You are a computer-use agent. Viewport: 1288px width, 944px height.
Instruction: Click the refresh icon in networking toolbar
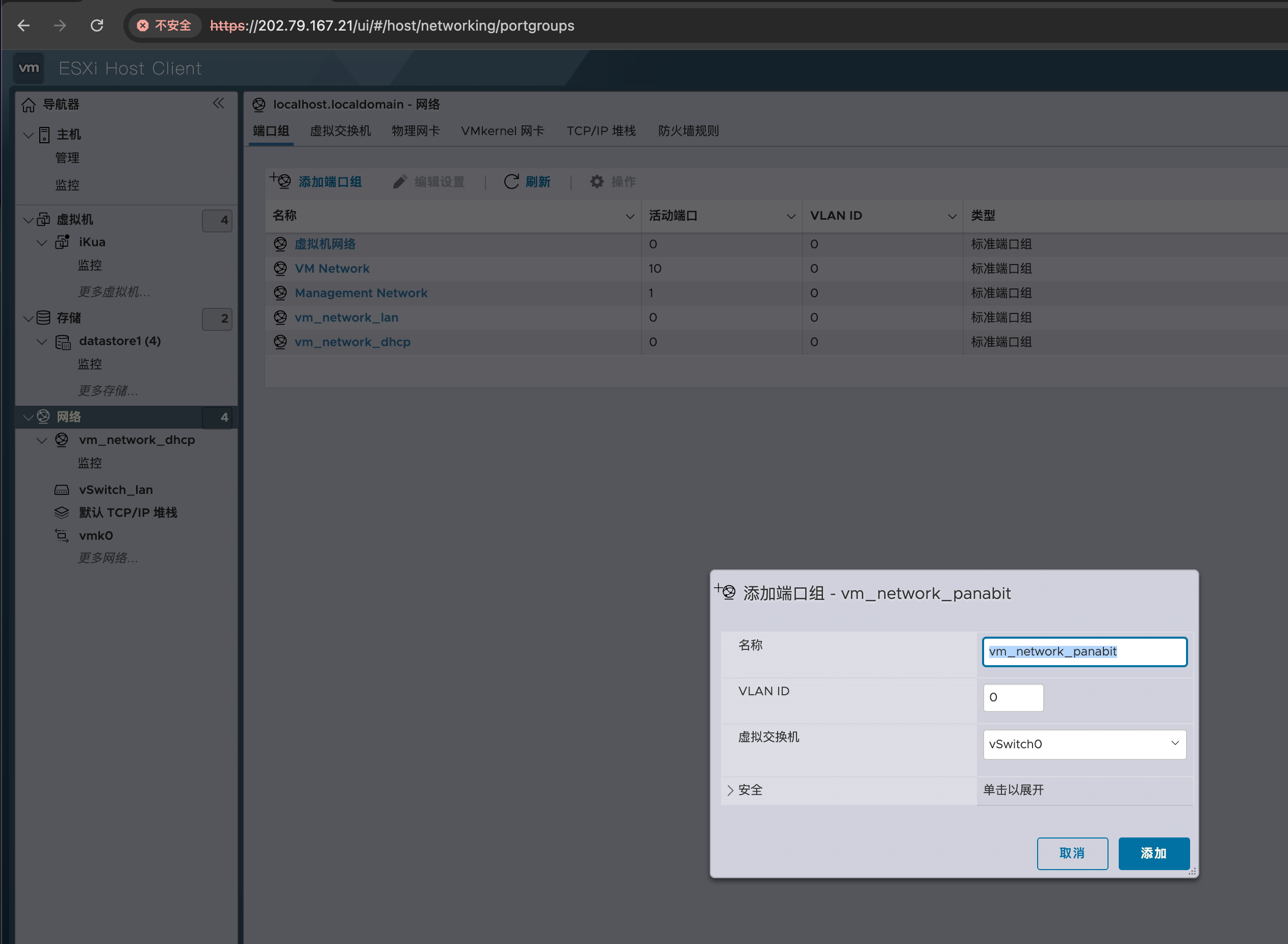[511, 181]
